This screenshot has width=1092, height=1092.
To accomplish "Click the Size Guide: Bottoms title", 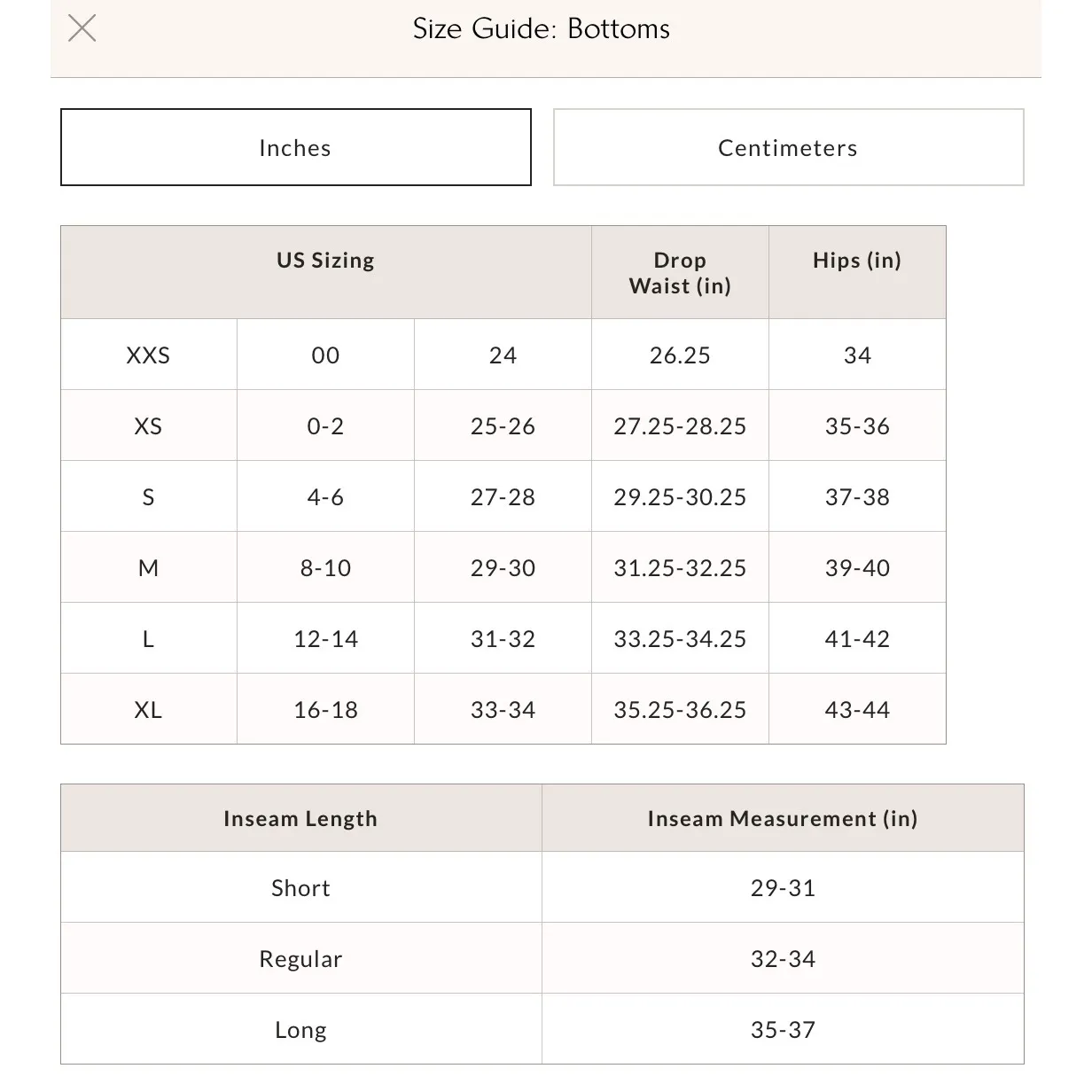I will (x=541, y=28).
